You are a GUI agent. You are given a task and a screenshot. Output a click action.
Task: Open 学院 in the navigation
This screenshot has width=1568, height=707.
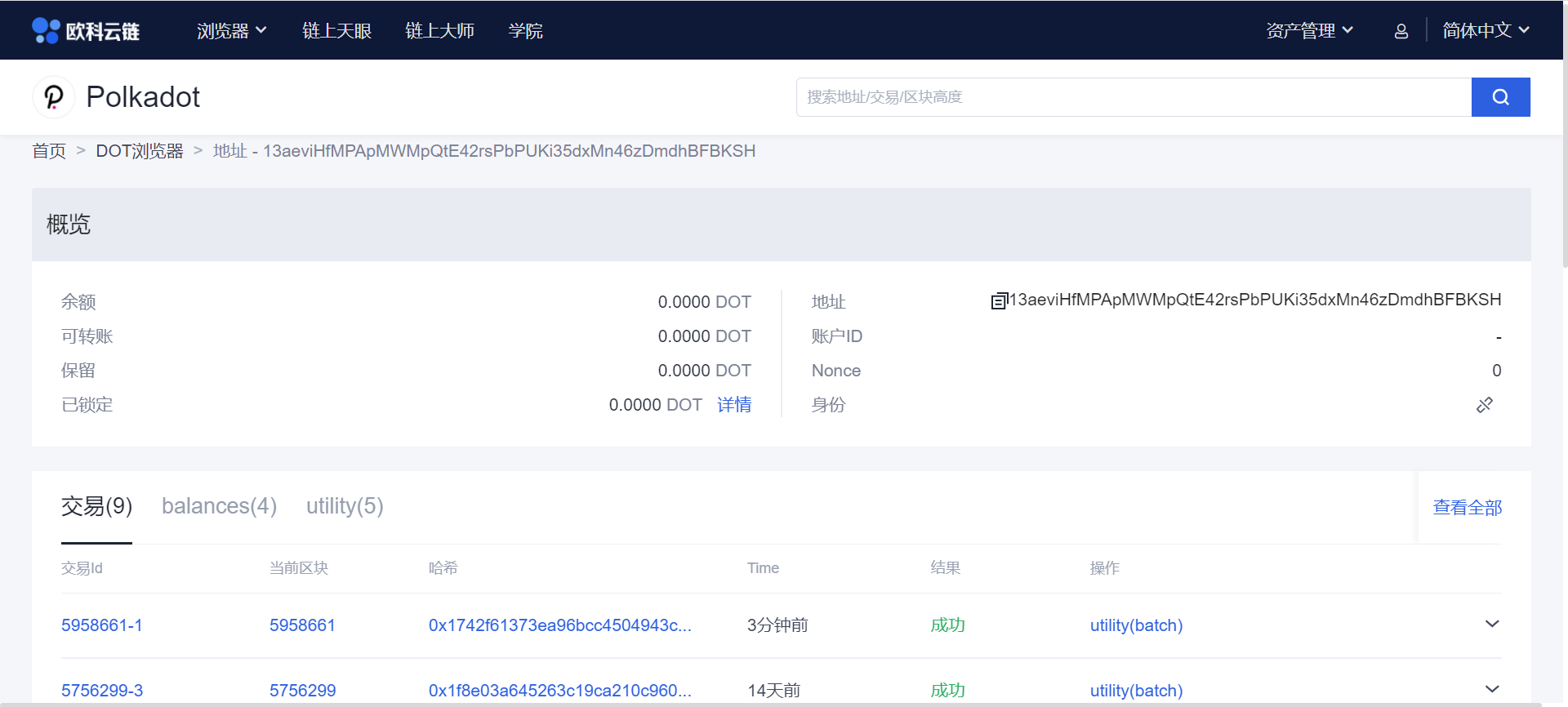tap(526, 31)
